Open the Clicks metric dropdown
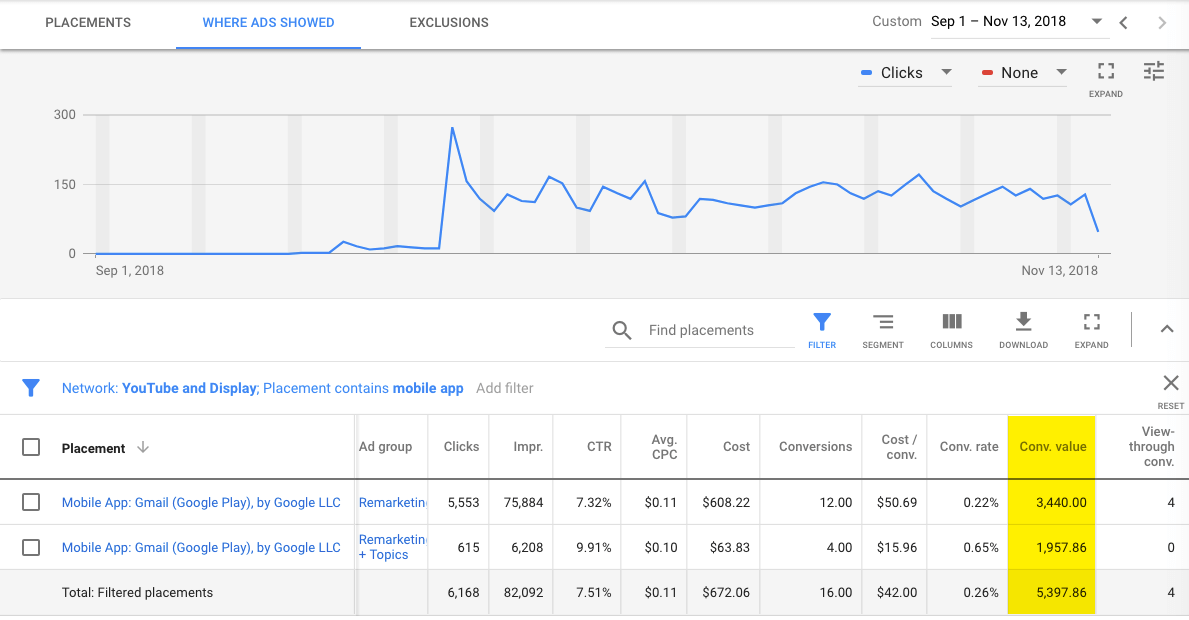This screenshot has height=620, width=1189. click(x=905, y=73)
